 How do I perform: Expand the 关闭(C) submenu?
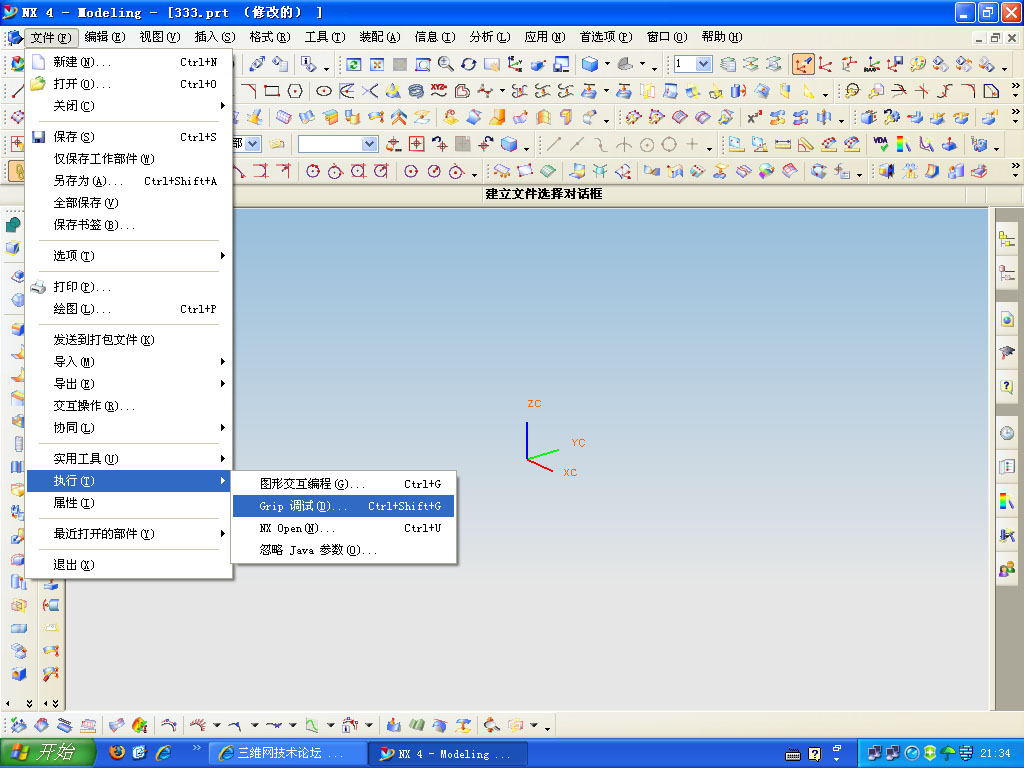click(x=129, y=106)
